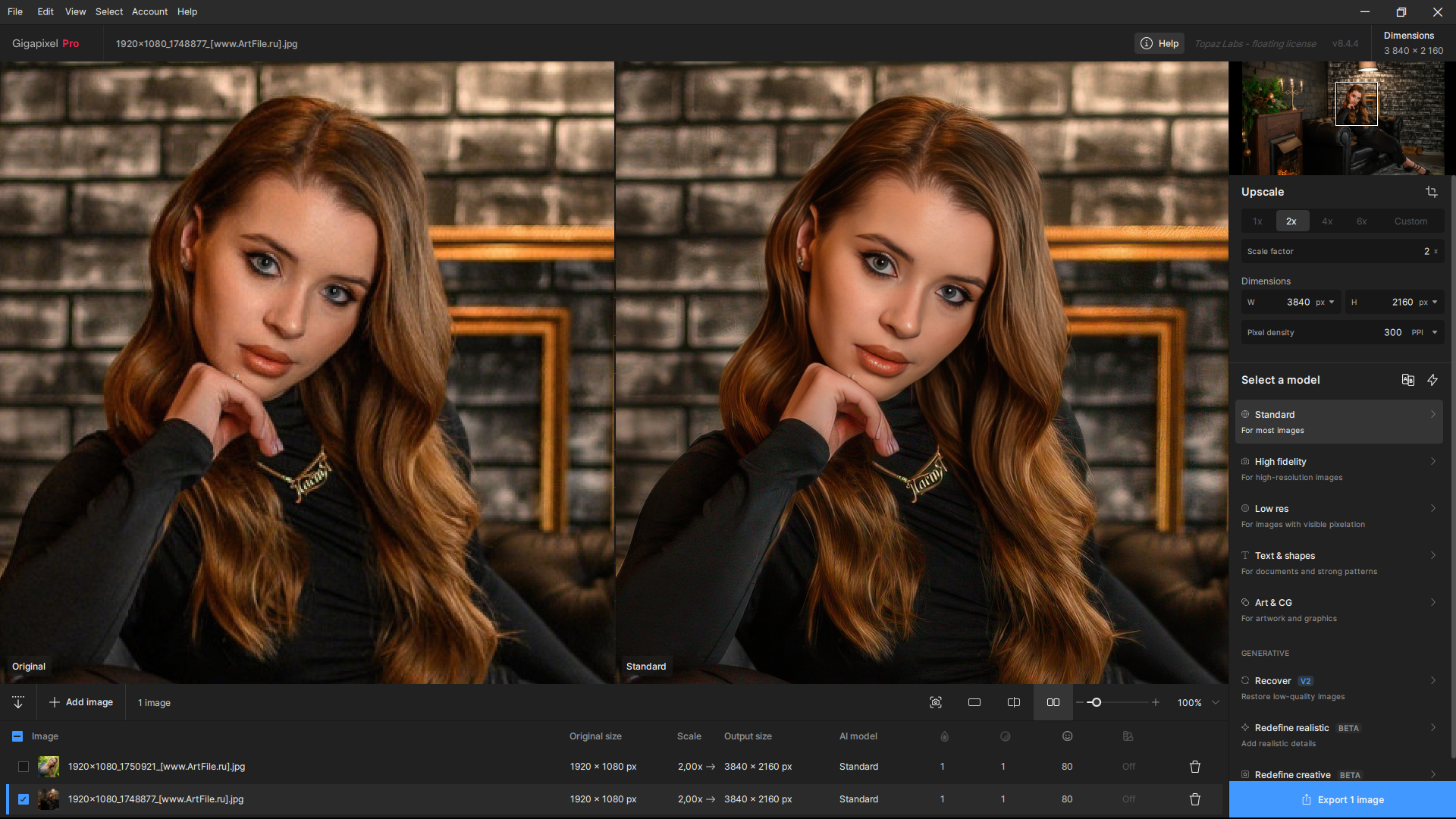Open the Select menu
This screenshot has height=819, width=1456.
tap(108, 11)
